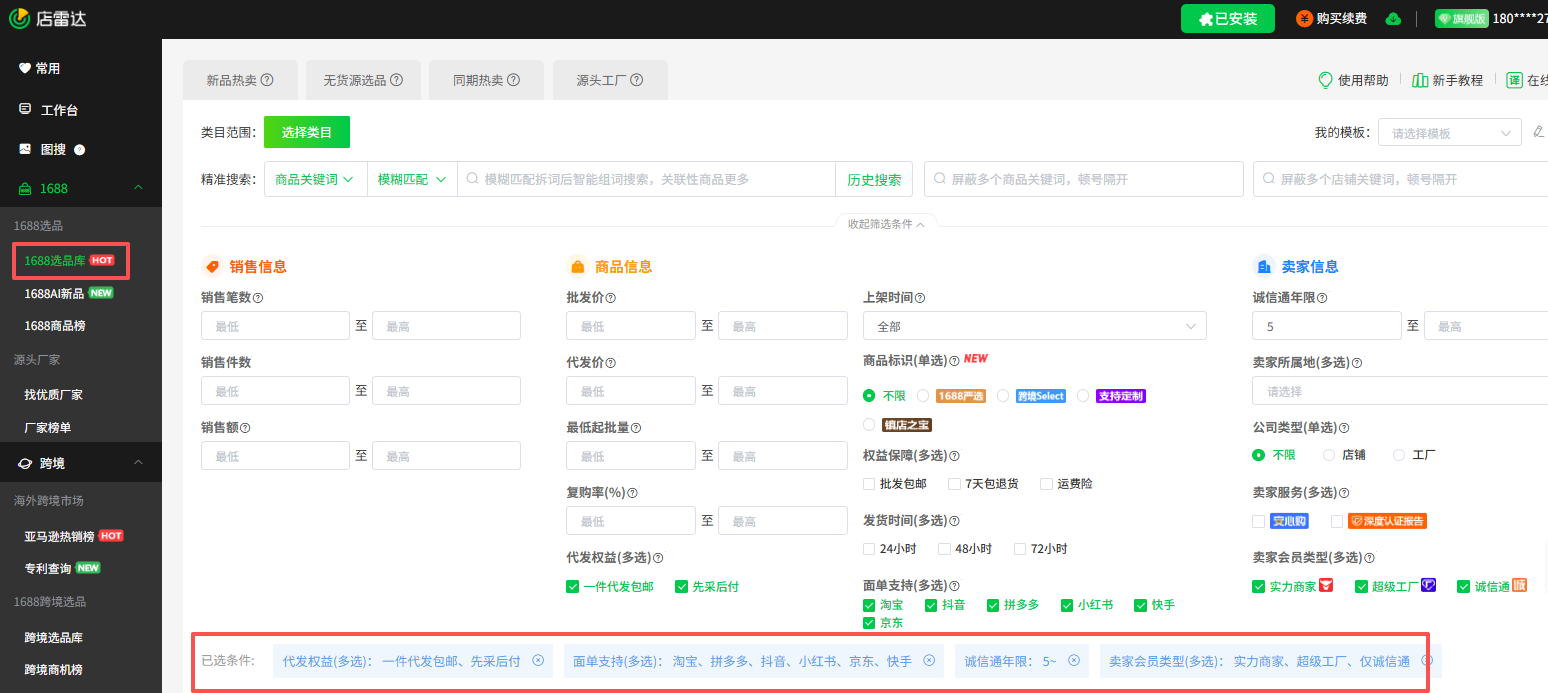Switch to the 无货源选品 tab
The width and height of the screenshot is (1548, 693).
pyautogui.click(x=363, y=80)
